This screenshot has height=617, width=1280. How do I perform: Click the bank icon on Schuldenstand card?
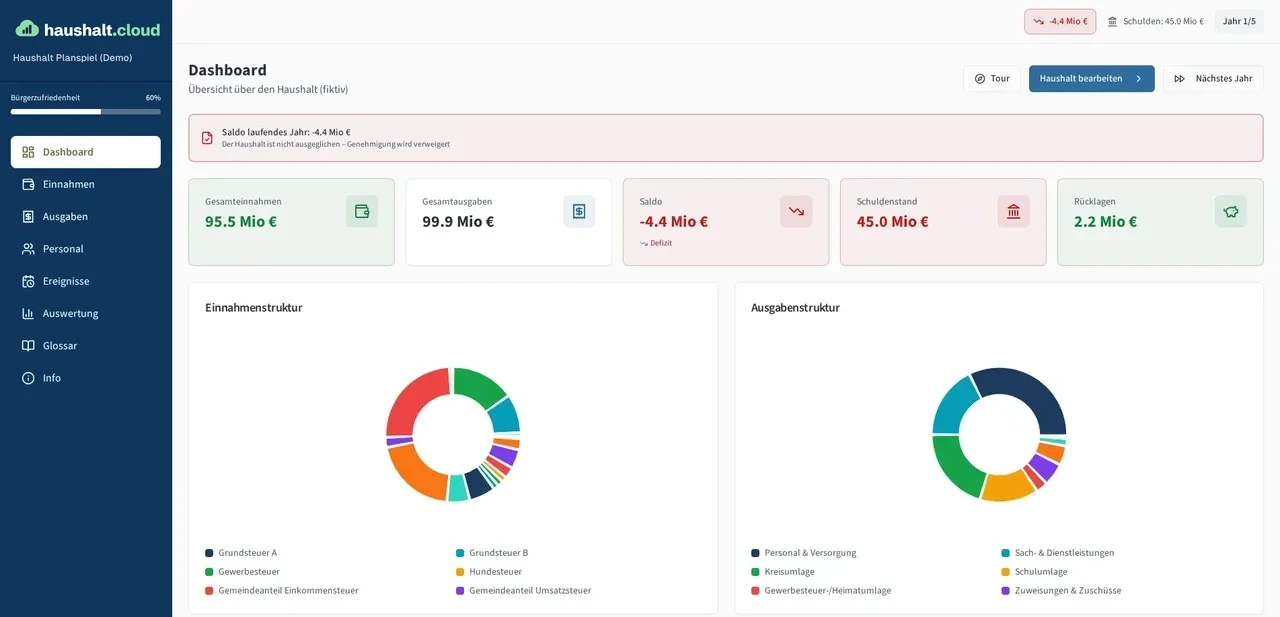[x=1013, y=211]
